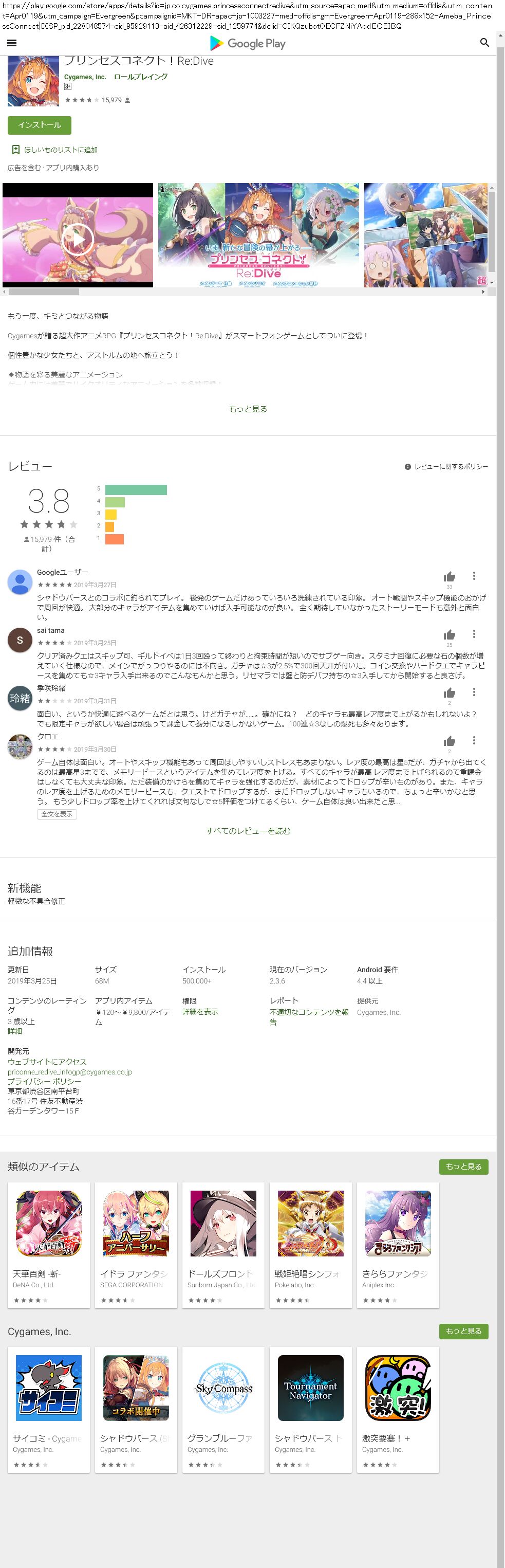Open シャドウバース コラボ開催中 app card
The height and width of the screenshot is (1568, 505).
pyautogui.click(x=136, y=1409)
